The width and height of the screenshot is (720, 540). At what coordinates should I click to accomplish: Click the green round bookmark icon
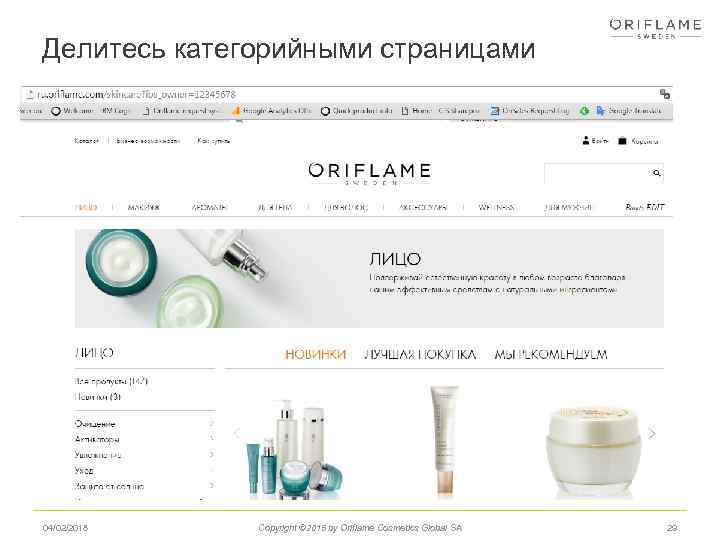click(x=584, y=111)
